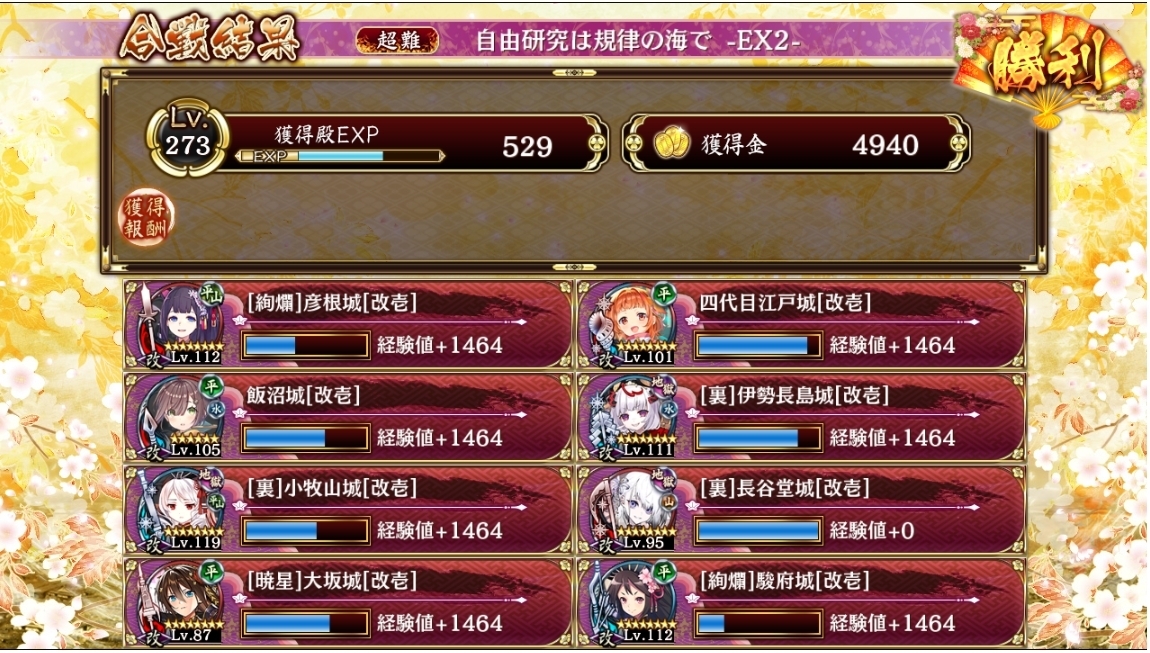Click the 超難 difficulty badge
Screen dimensions: 1150x653
pyautogui.click(x=398, y=40)
